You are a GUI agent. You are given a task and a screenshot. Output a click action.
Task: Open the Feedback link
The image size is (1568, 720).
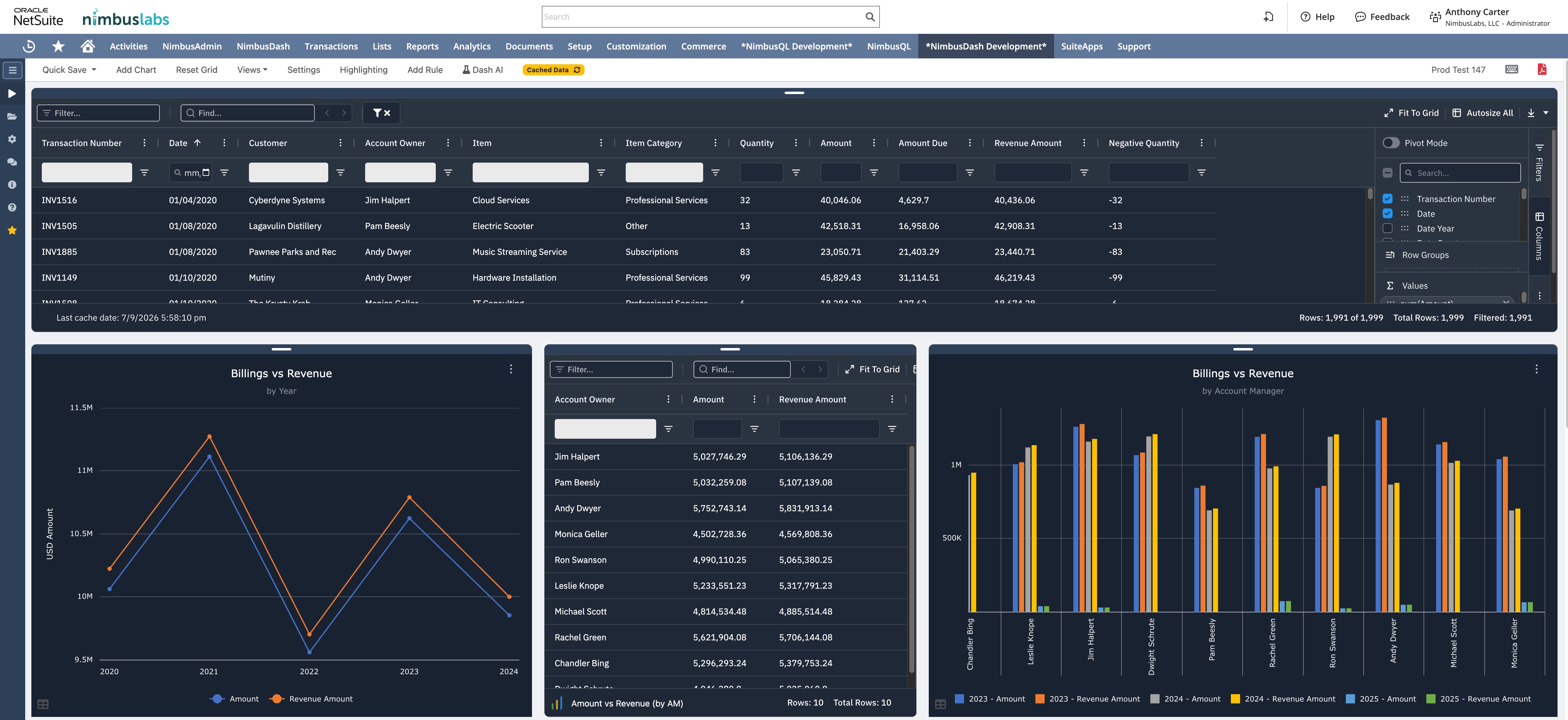1382,17
